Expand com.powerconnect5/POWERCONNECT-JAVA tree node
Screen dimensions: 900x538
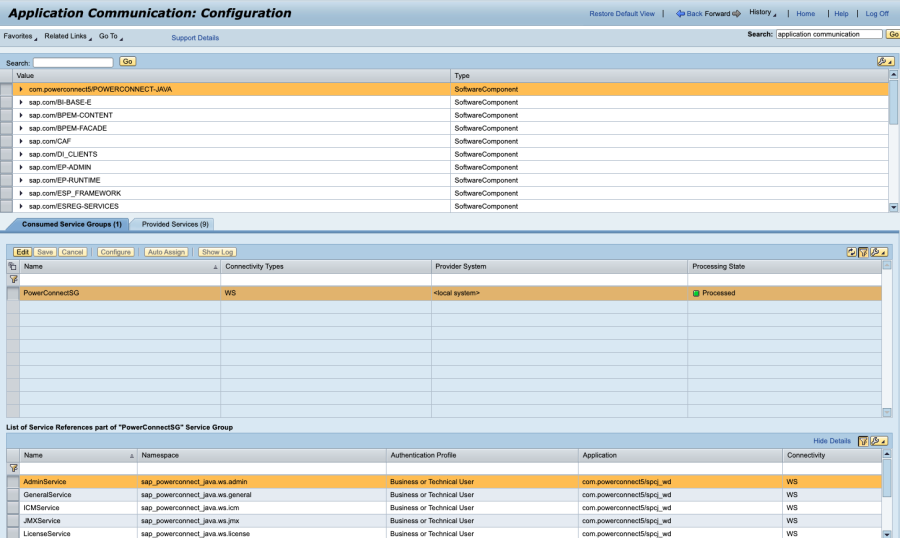(21, 89)
